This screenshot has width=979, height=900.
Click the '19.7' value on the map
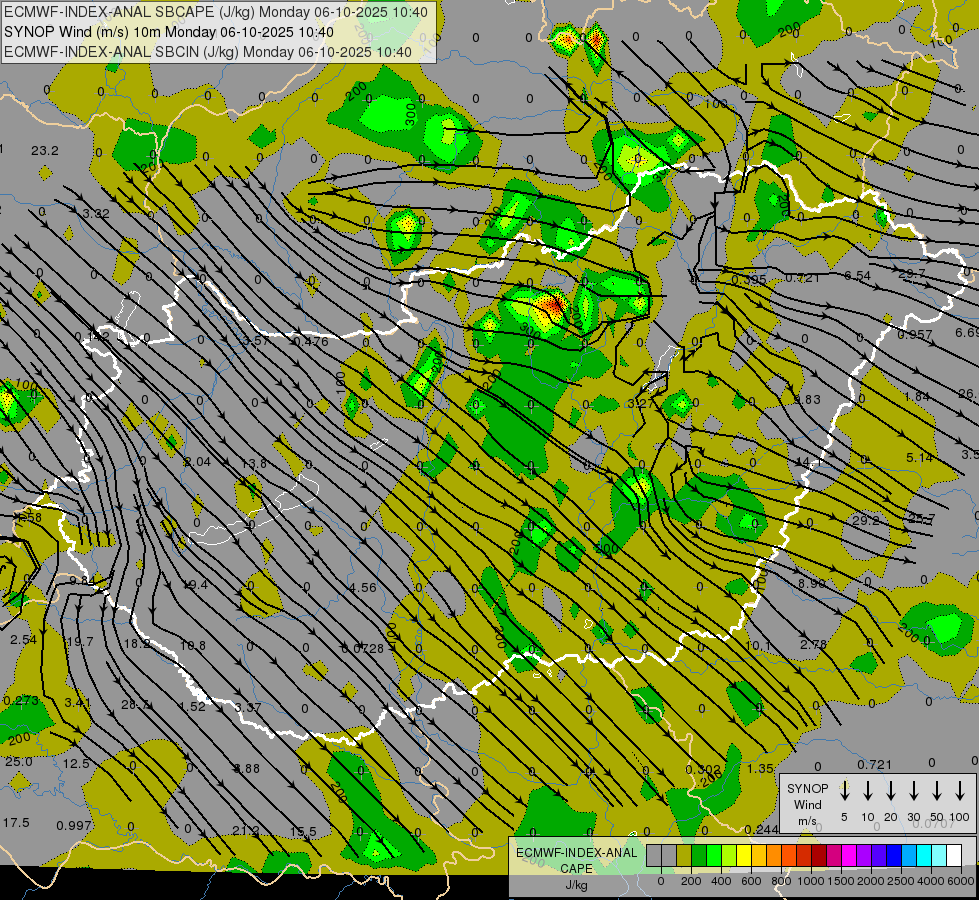[x=79, y=641]
